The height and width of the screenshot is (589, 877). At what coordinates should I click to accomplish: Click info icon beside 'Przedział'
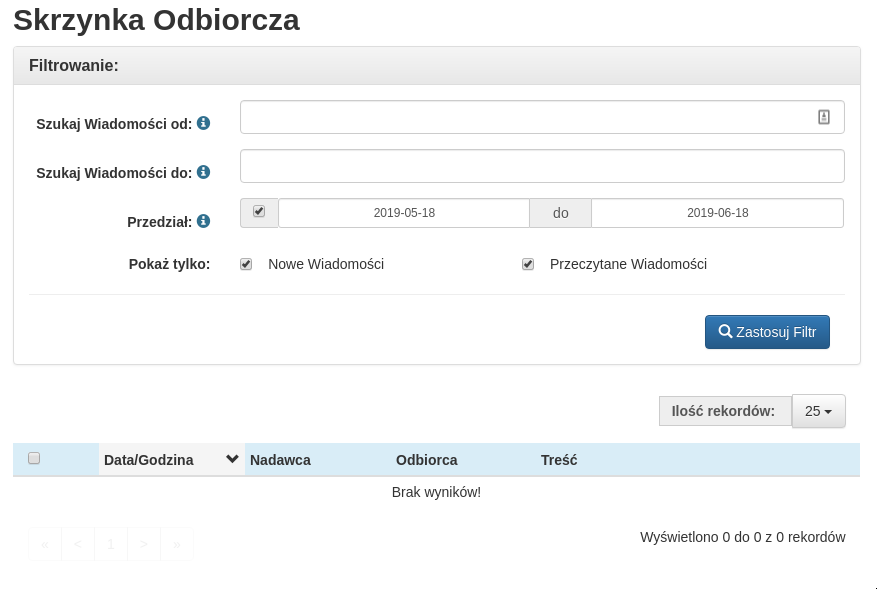203,221
